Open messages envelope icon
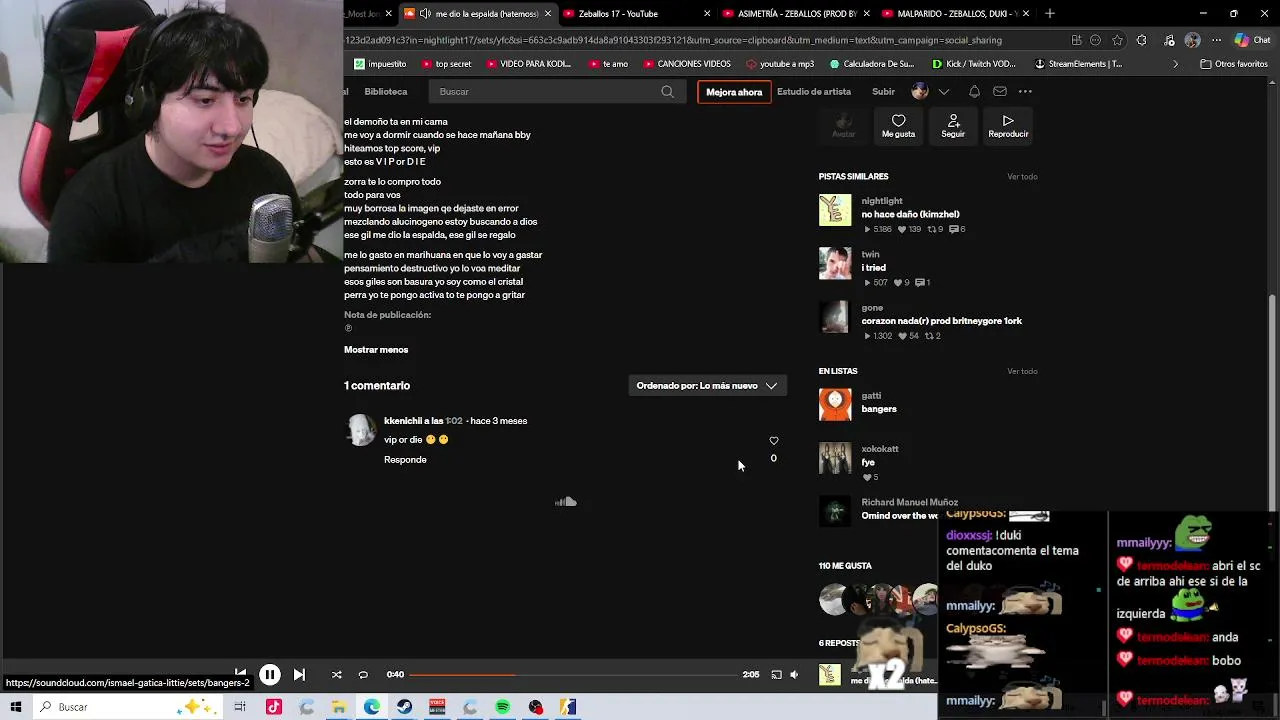This screenshot has height=720, width=1280. click(1000, 92)
